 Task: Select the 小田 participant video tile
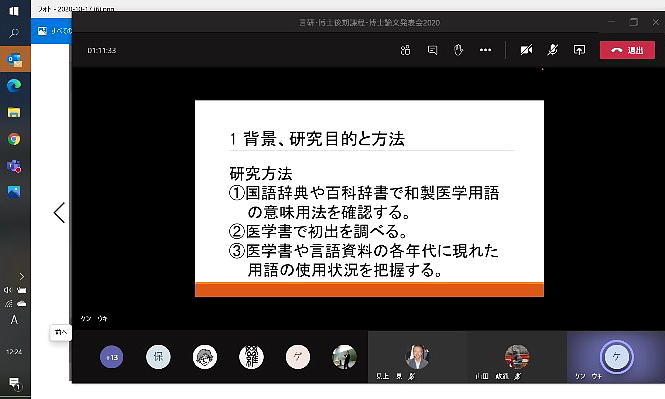click(x=517, y=357)
